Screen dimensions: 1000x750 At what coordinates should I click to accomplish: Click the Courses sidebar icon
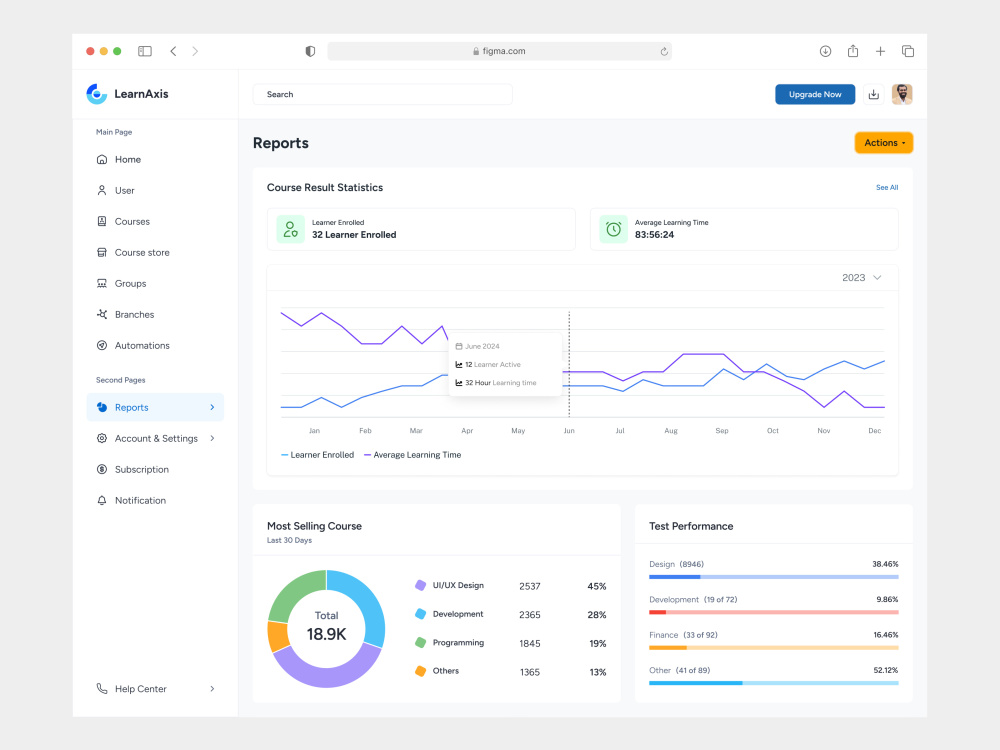click(101, 221)
